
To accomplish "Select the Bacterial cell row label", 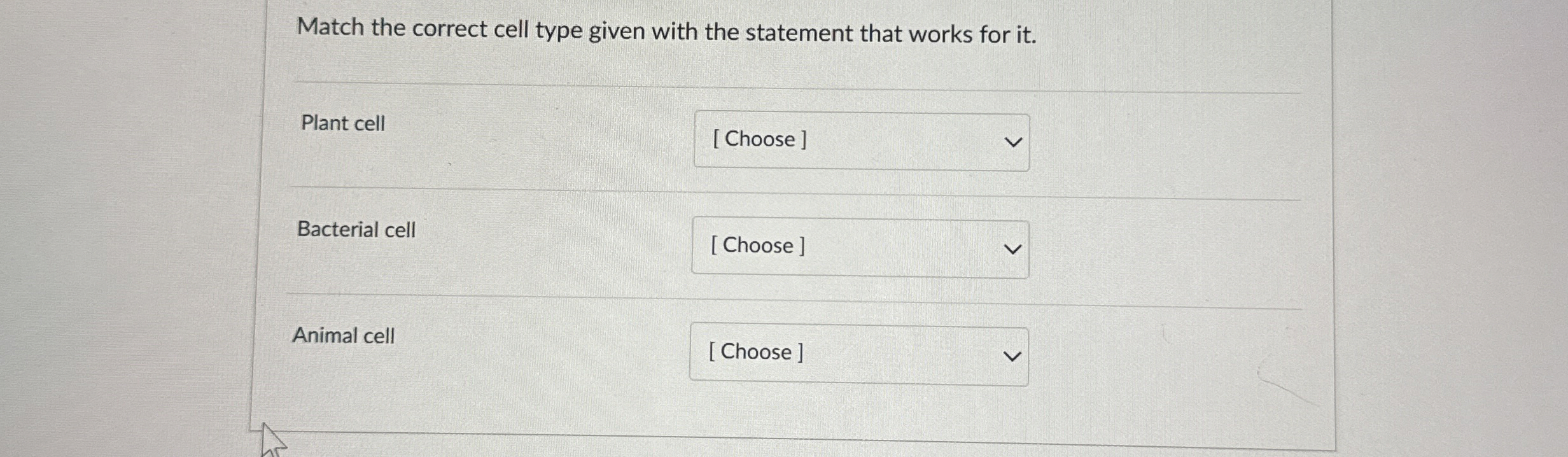I will tap(358, 230).
